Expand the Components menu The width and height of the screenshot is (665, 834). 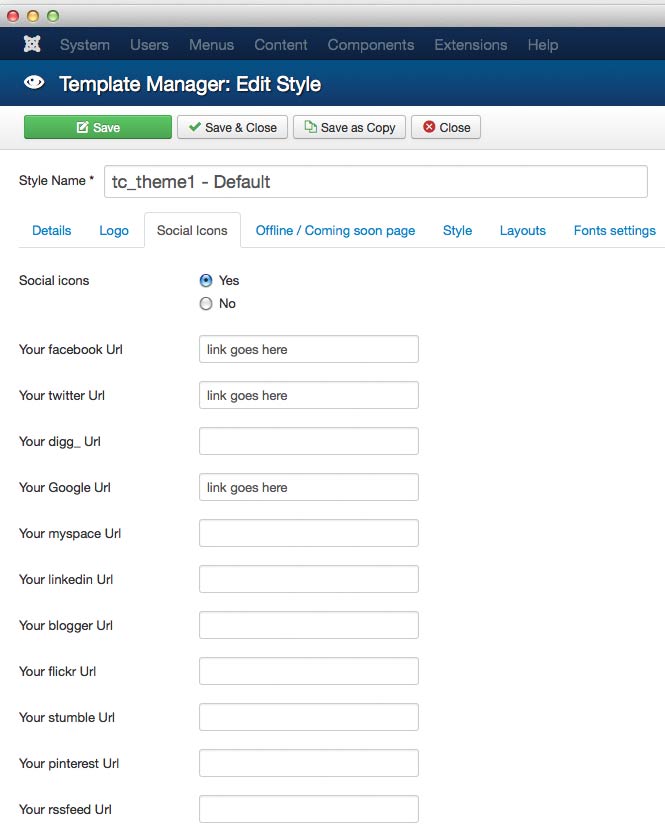point(370,45)
